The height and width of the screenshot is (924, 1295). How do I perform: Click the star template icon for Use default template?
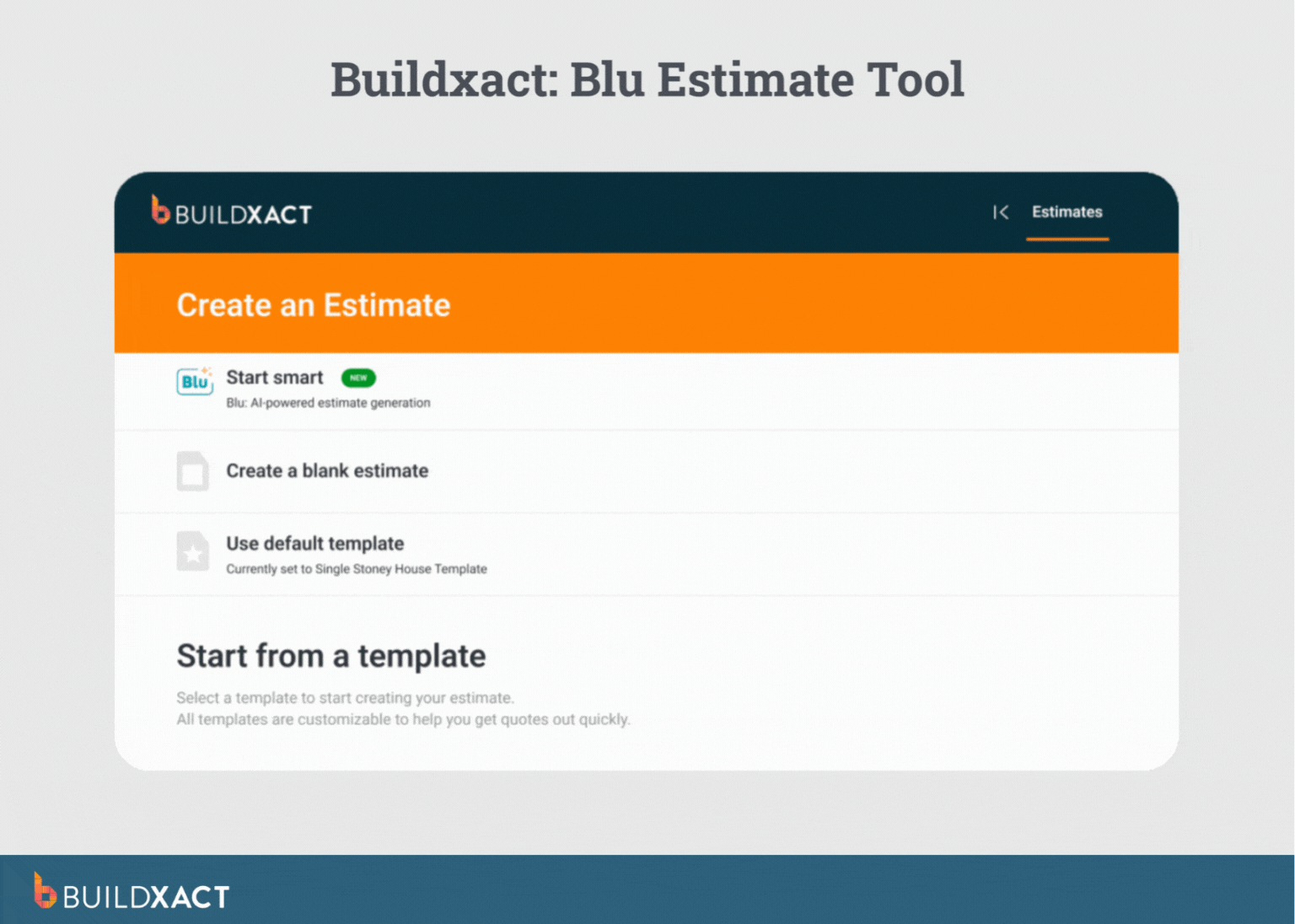[x=193, y=553]
